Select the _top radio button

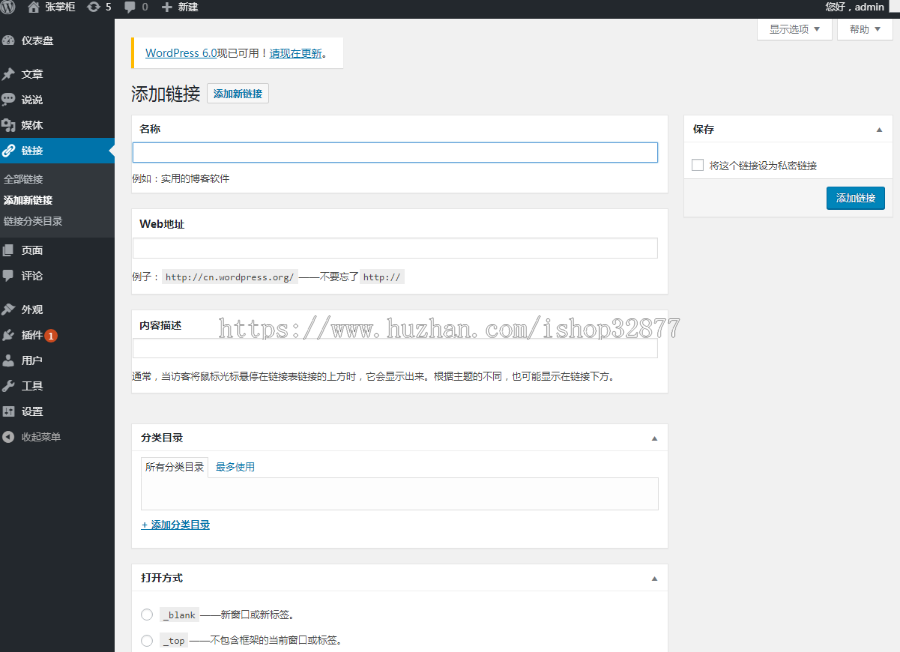click(x=147, y=641)
